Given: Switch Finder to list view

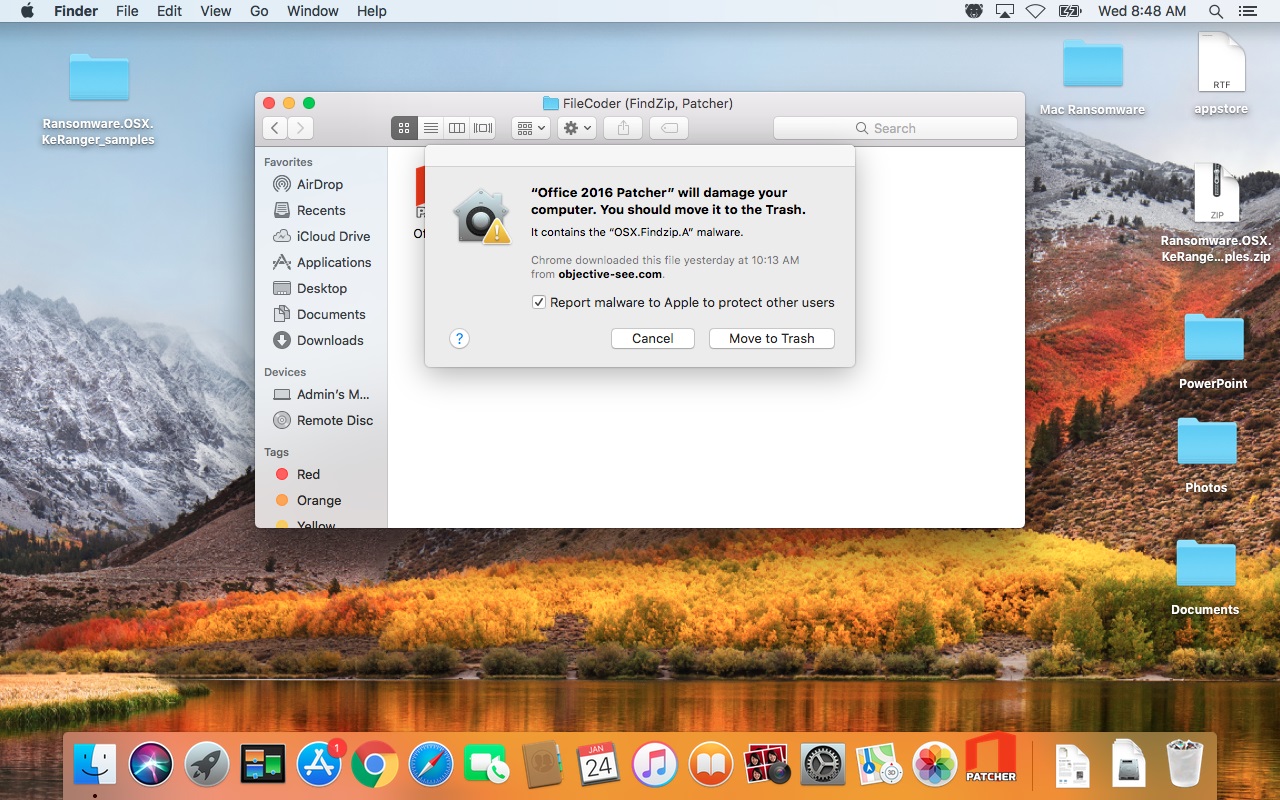Looking at the screenshot, I should pos(431,128).
